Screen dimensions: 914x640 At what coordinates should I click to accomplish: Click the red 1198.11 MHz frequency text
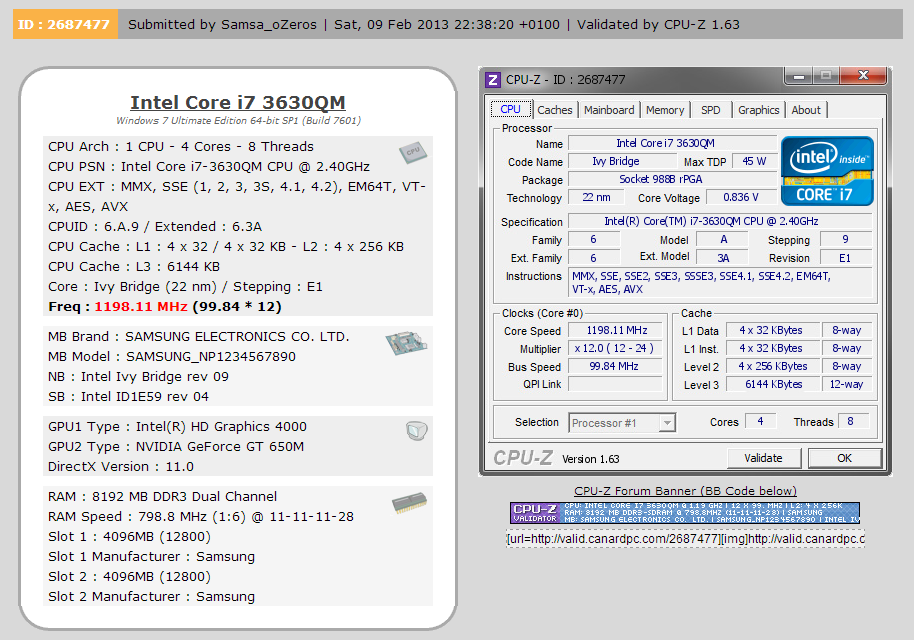pyautogui.click(x=141, y=307)
